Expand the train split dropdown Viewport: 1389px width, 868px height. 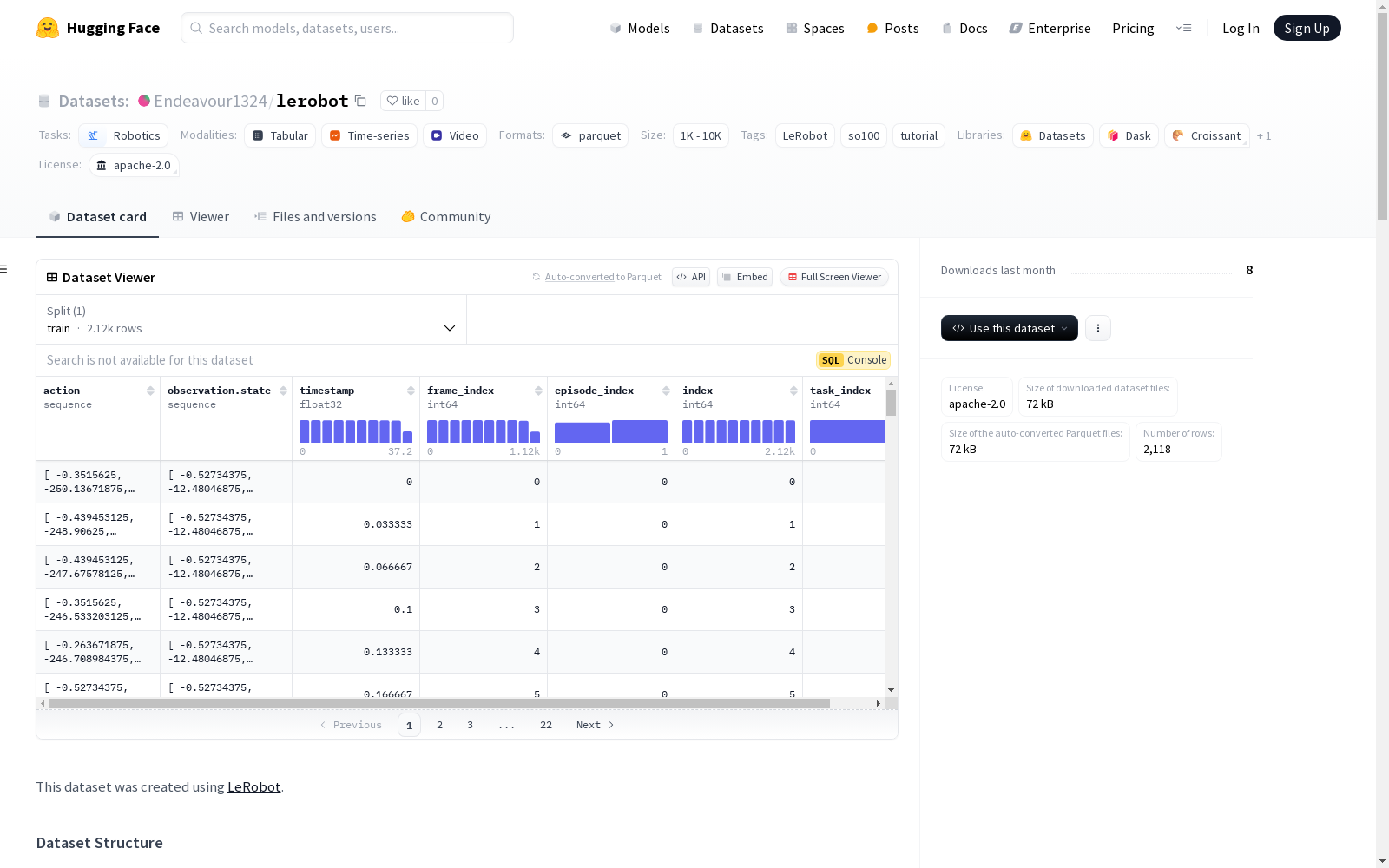[251, 319]
